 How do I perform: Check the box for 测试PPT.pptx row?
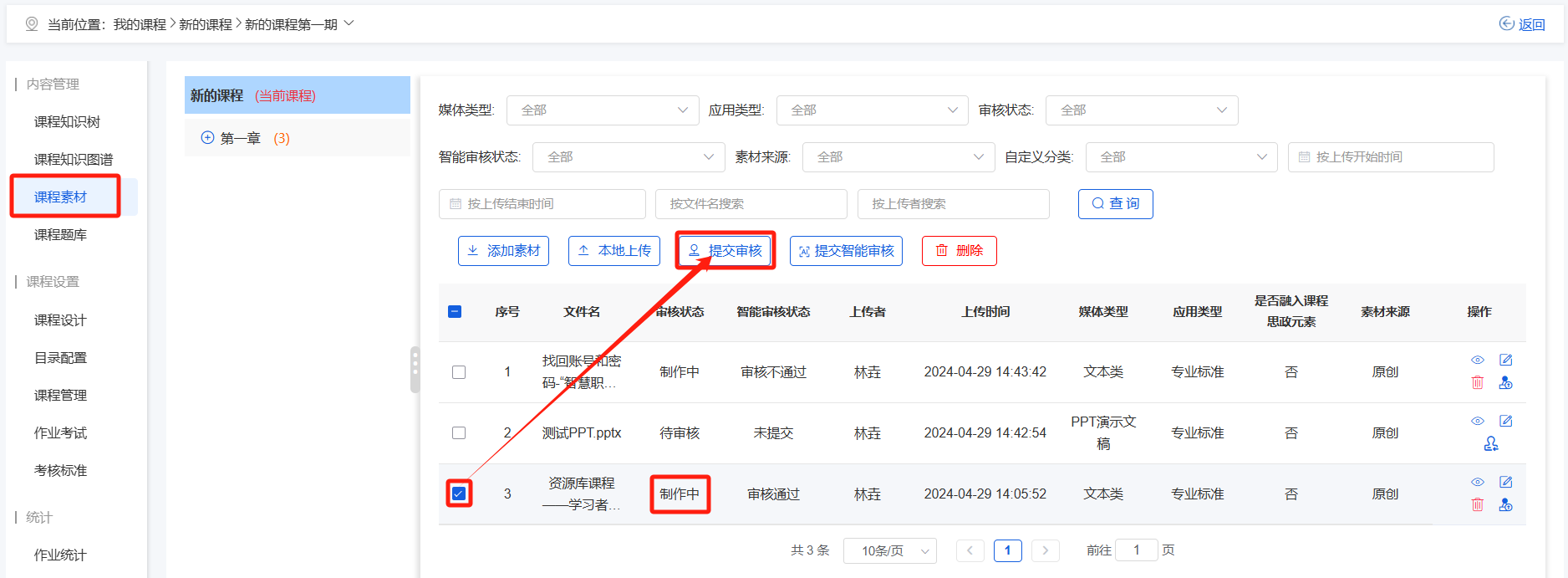(x=459, y=432)
